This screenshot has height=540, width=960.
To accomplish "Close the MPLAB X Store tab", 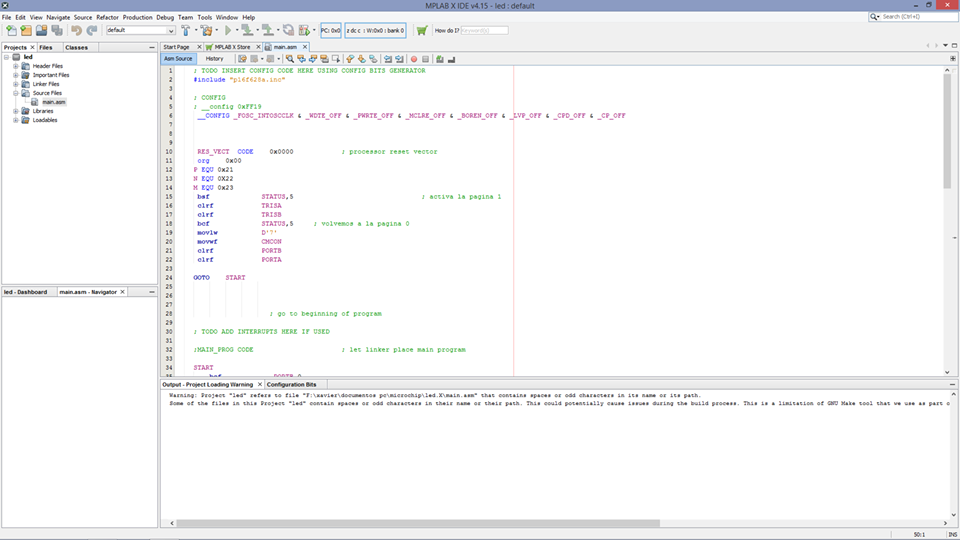I will click(258, 47).
